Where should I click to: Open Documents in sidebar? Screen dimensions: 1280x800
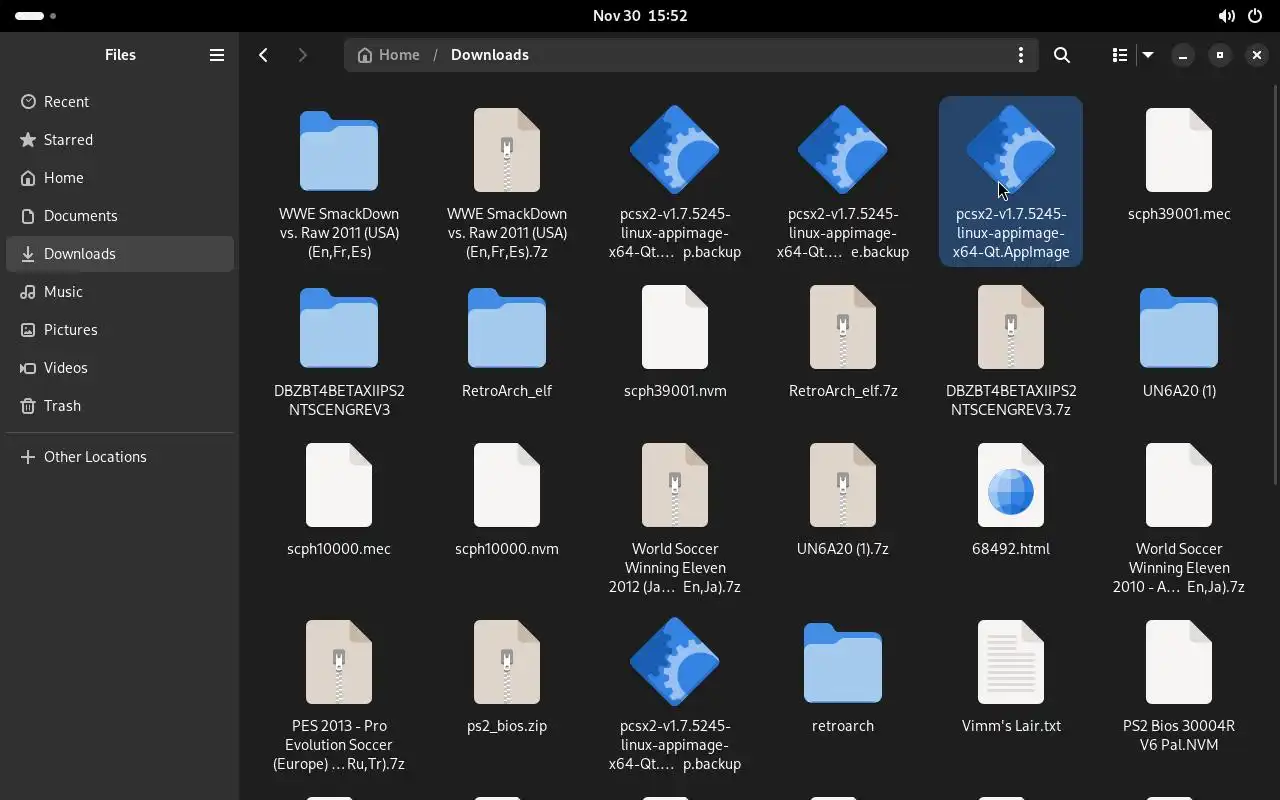[x=120, y=216]
